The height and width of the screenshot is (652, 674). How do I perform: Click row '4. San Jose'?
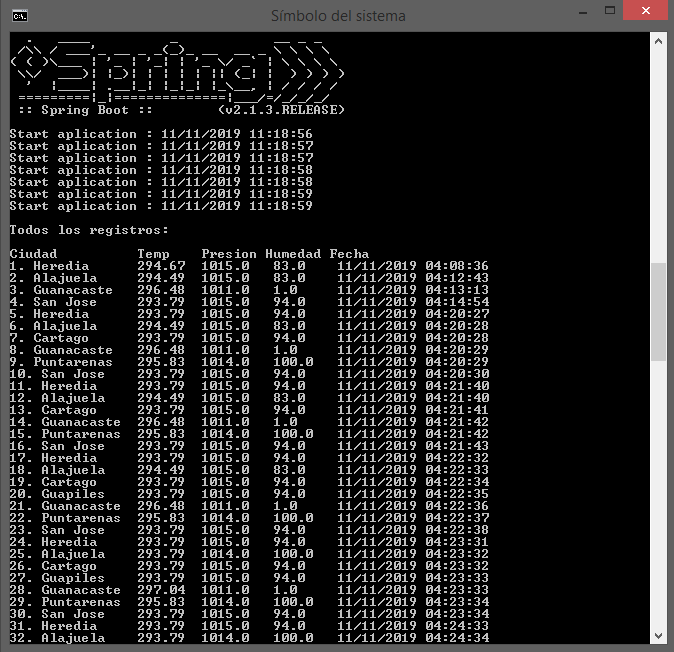tap(249, 302)
